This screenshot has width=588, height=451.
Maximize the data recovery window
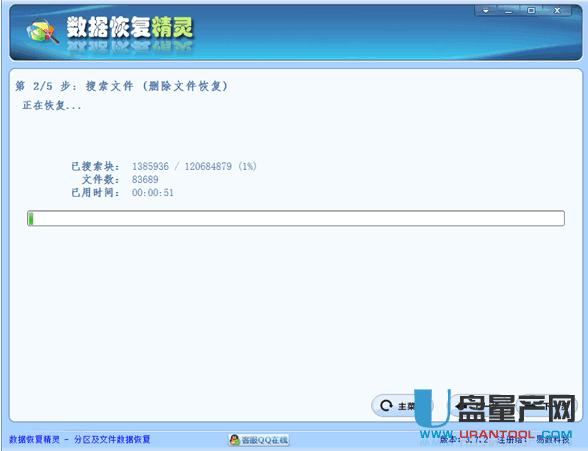(x=531, y=10)
